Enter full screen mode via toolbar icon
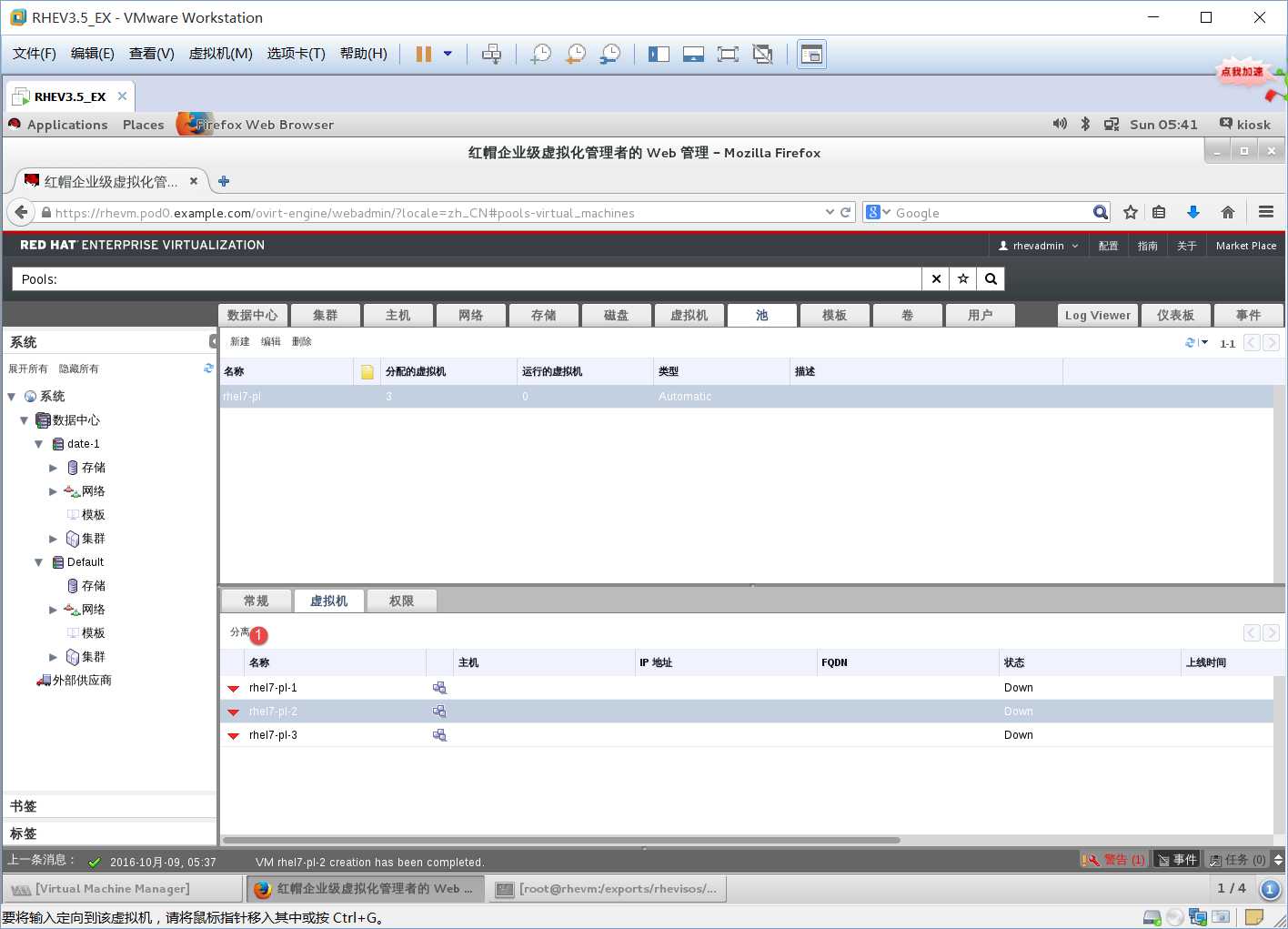 point(728,55)
